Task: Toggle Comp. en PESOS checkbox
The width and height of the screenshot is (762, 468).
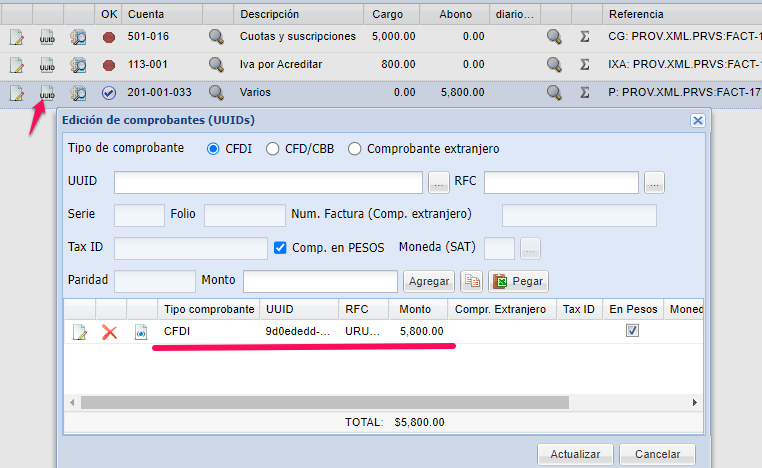Action: [x=280, y=247]
